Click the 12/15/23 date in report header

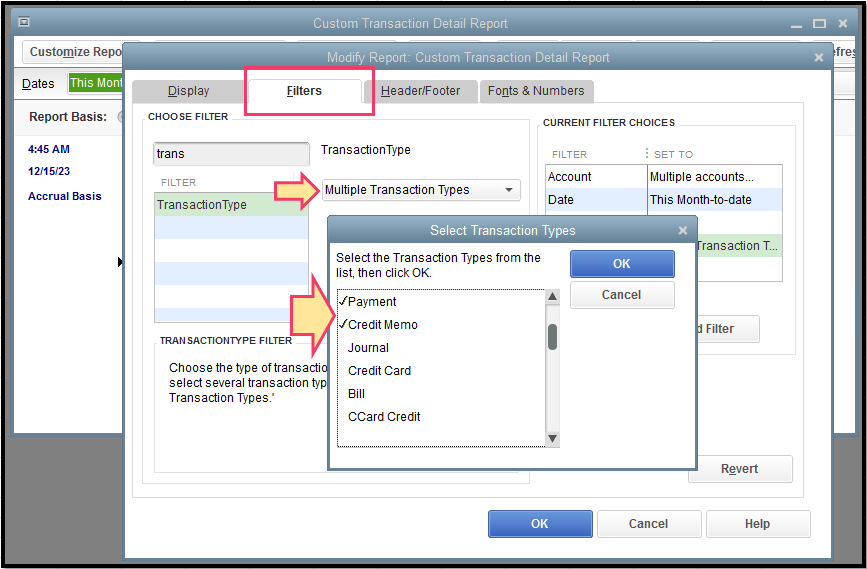click(49, 171)
